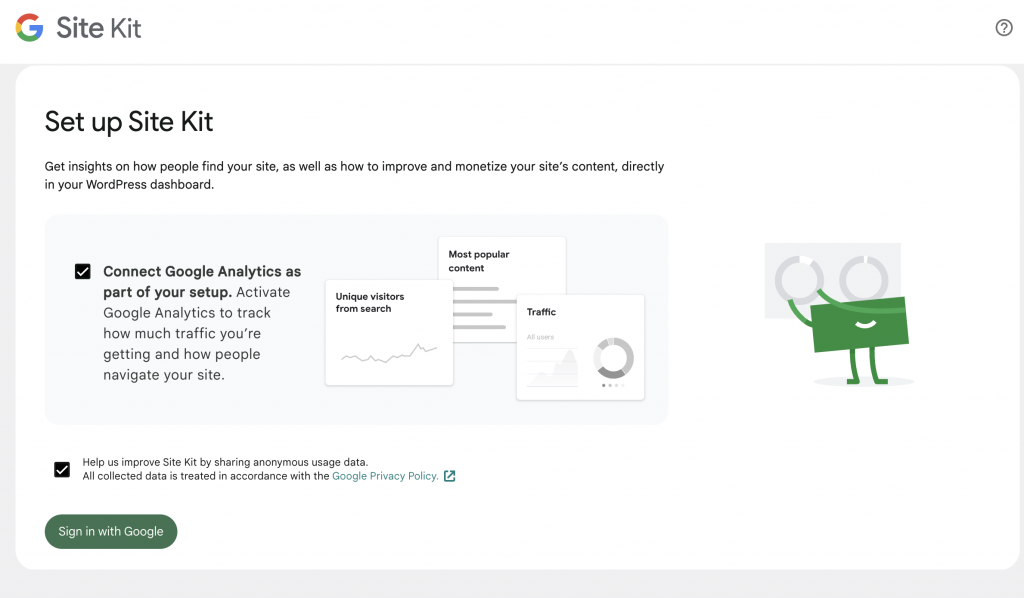Open the help question mark icon
1024x598 pixels.
click(1004, 27)
